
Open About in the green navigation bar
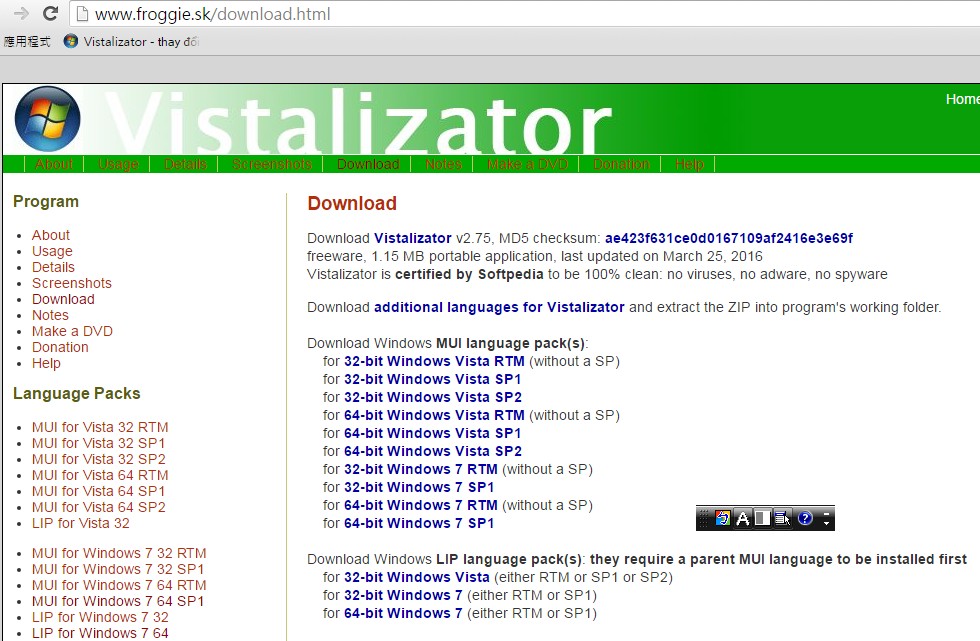point(54,164)
